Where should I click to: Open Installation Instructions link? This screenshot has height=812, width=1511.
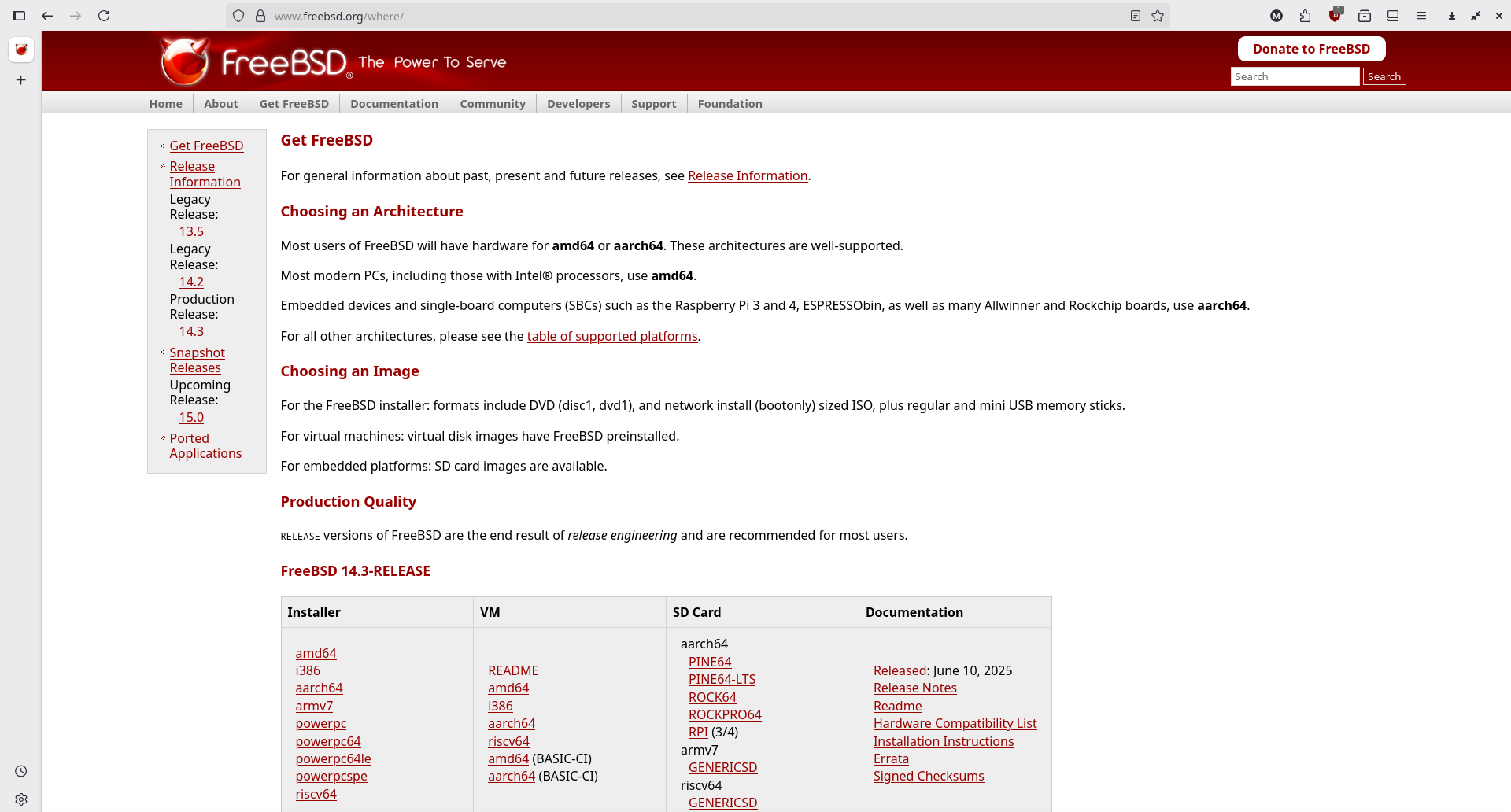click(944, 741)
